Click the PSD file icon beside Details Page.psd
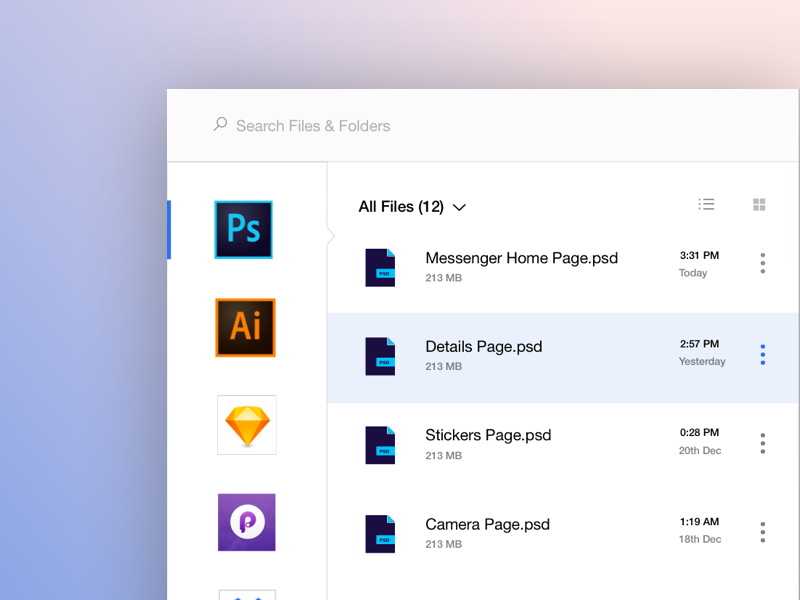Image resolution: width=800 pixels, height=600 pixels. [x=380, y=356]
